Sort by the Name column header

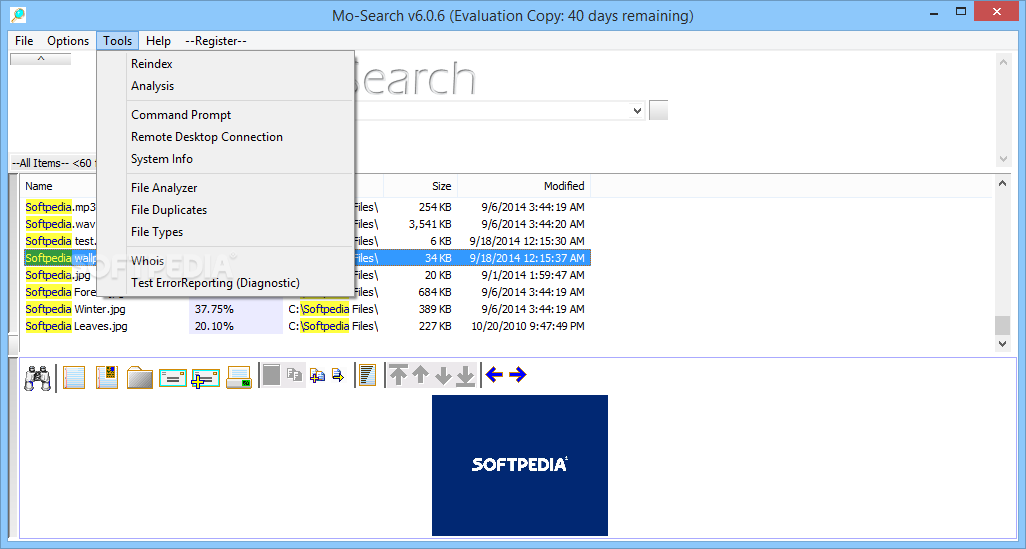pyautogui.click(x=39, y=186)
